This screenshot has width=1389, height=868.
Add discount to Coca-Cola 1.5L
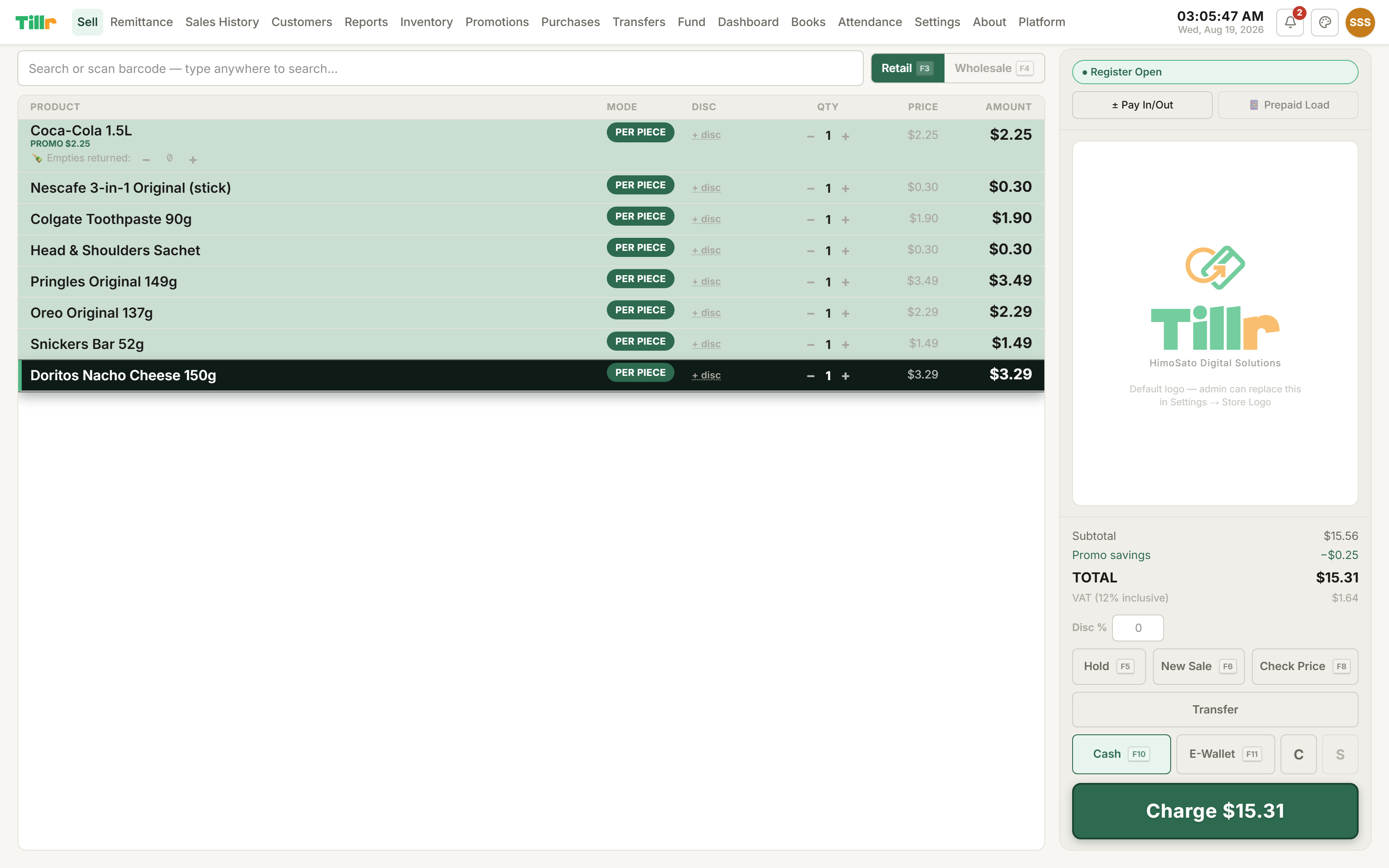point(706,135)
